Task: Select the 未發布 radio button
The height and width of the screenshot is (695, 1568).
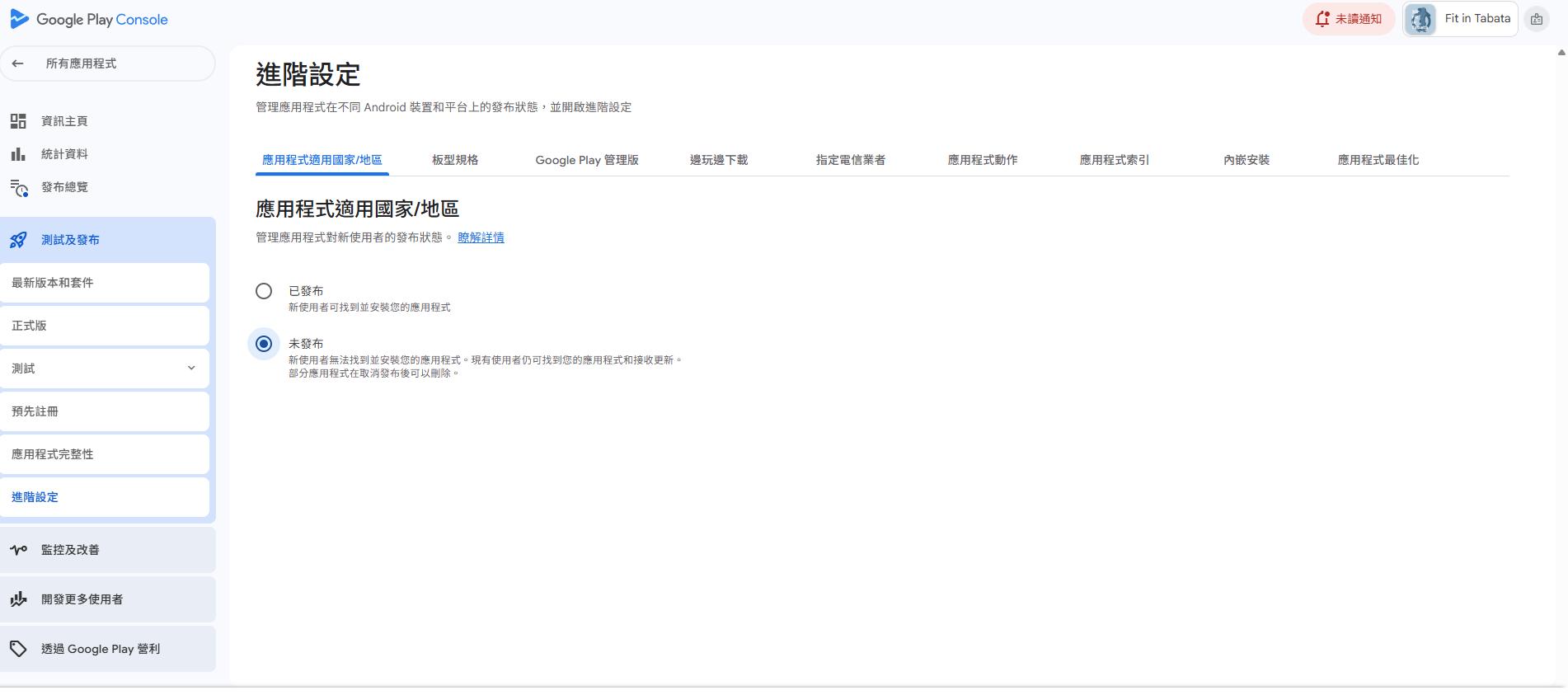Action: click(x=264, y=344)
